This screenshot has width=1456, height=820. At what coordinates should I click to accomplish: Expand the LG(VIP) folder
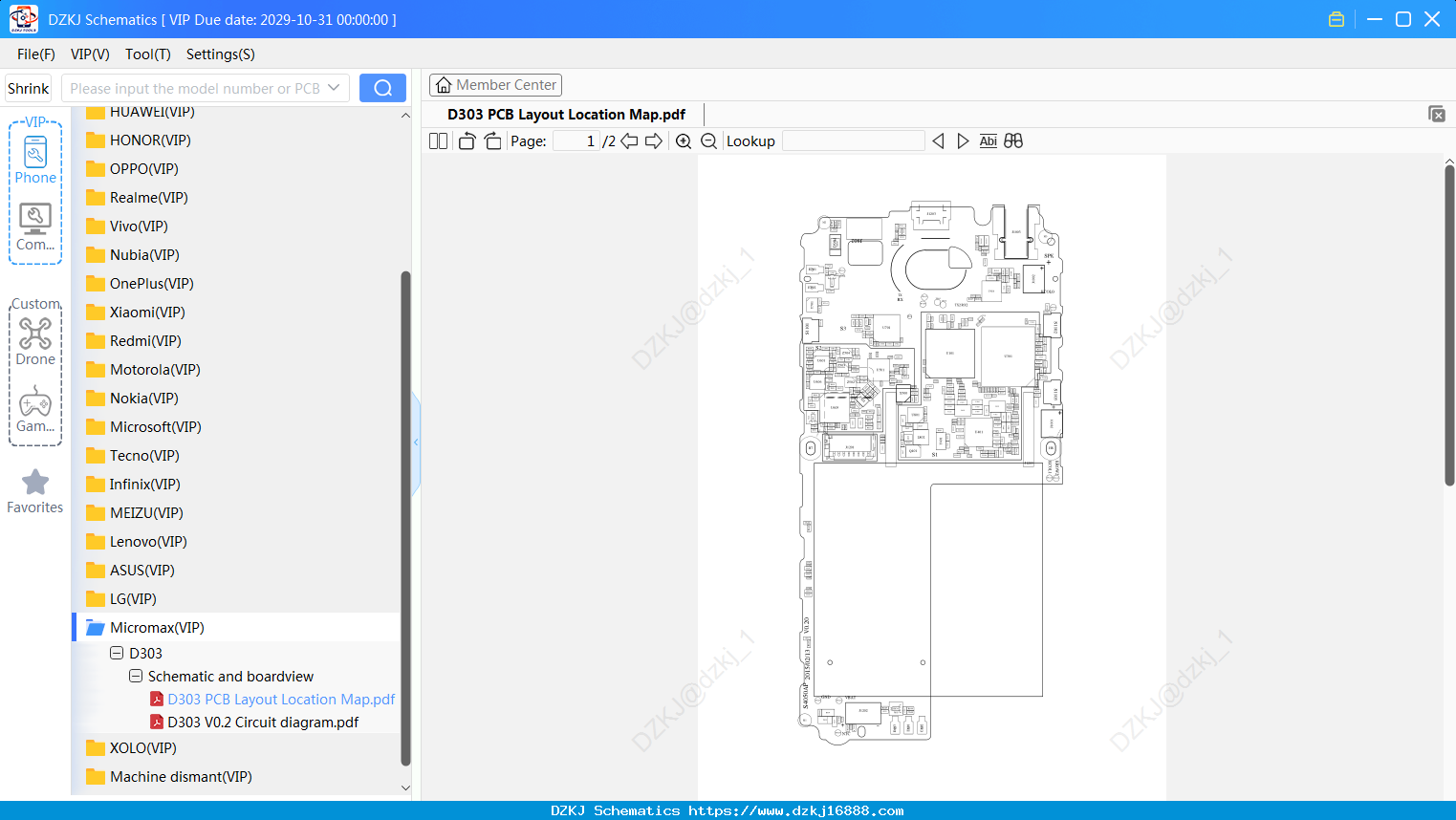[121, 599]
